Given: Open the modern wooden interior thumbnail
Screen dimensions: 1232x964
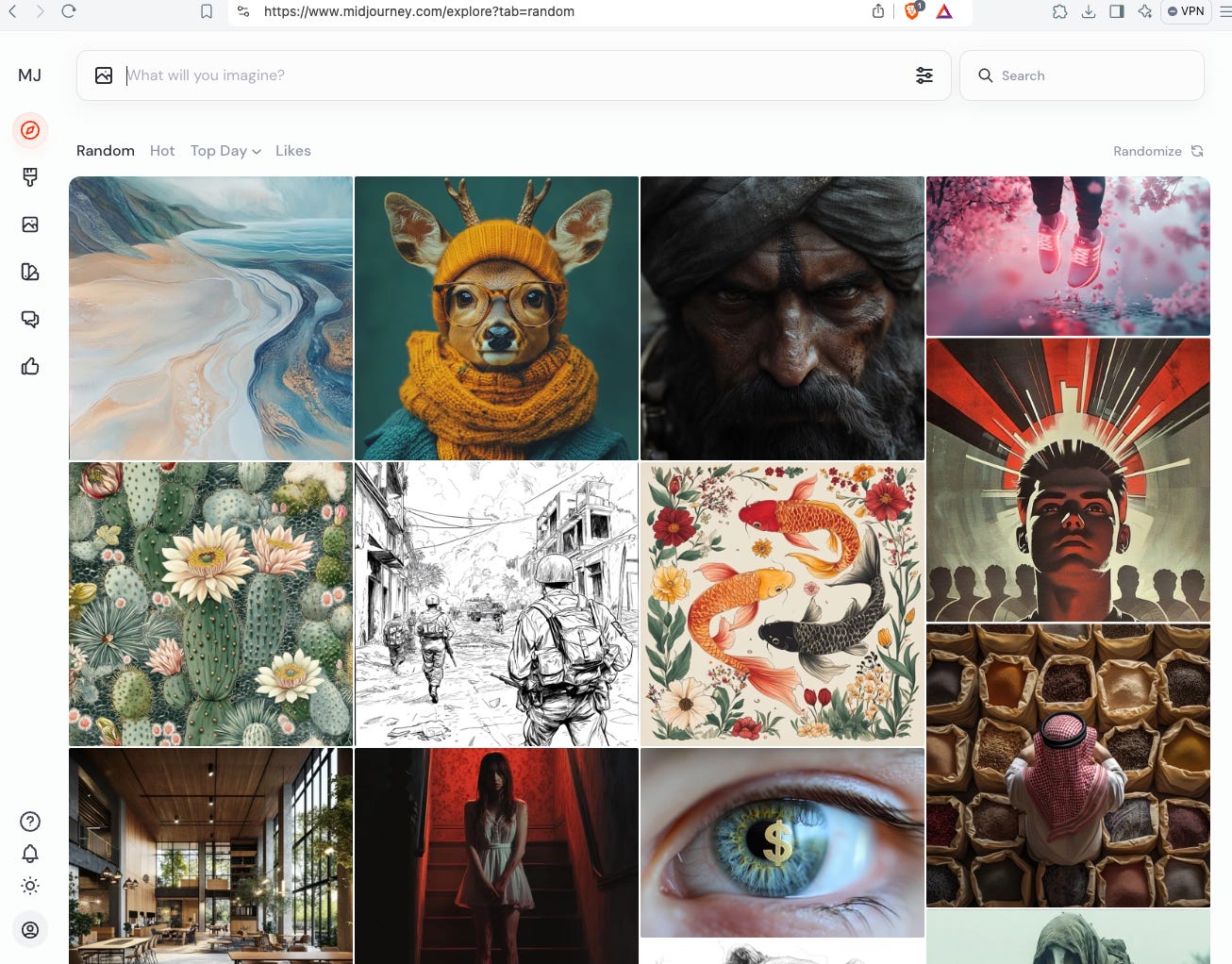Looking at the screenshot, I should (x=210, y=856).
